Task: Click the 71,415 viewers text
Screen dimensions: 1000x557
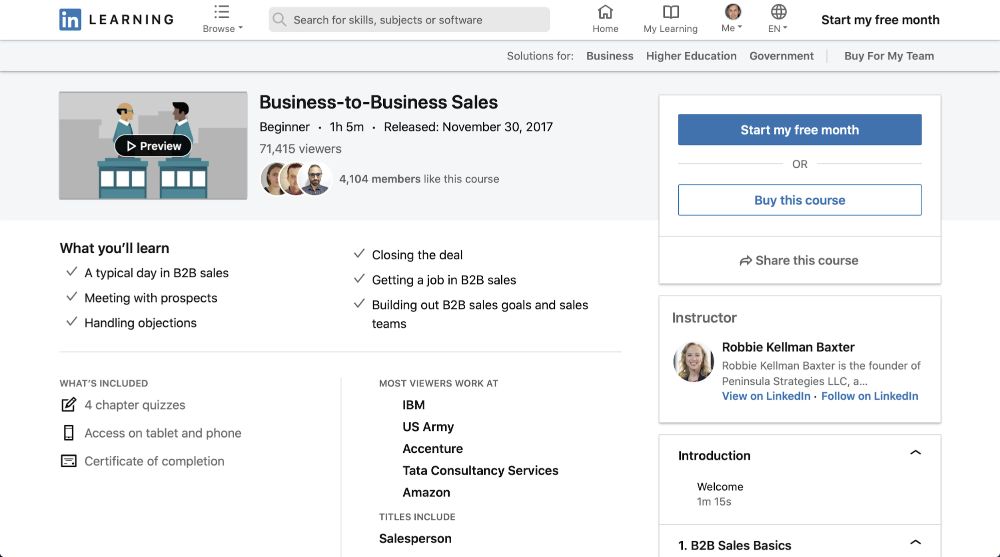Action: pyautogui.click(x=300, y=149)
